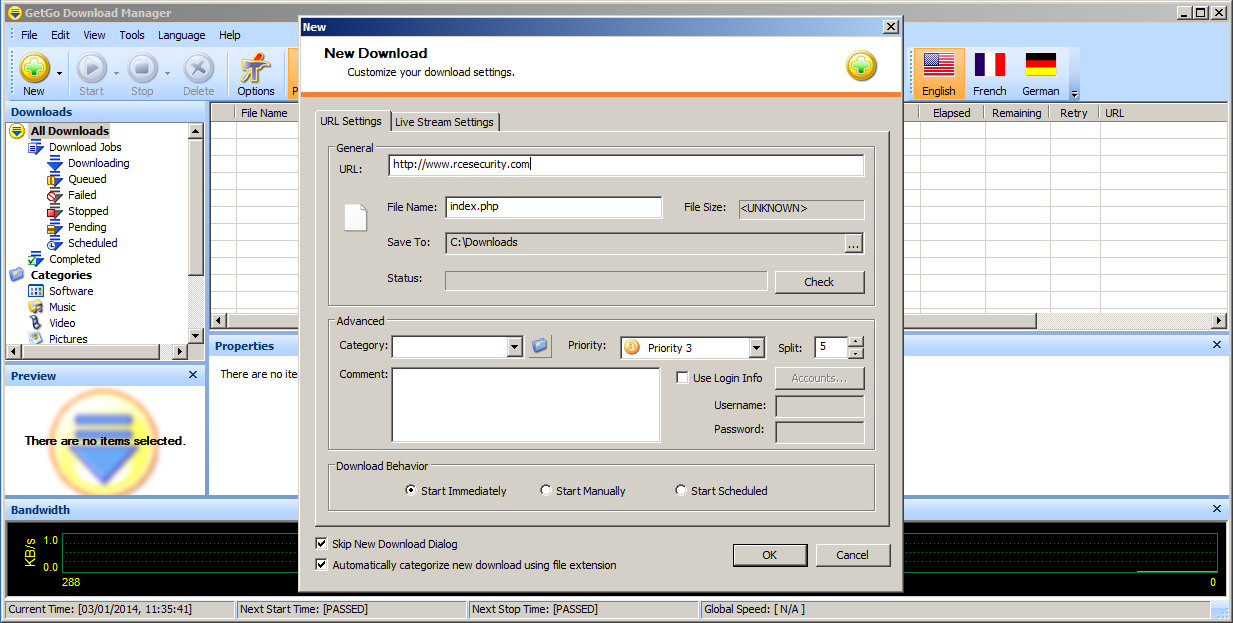
Task: Toggle automatic categorization by file extension
Action: 321,565
